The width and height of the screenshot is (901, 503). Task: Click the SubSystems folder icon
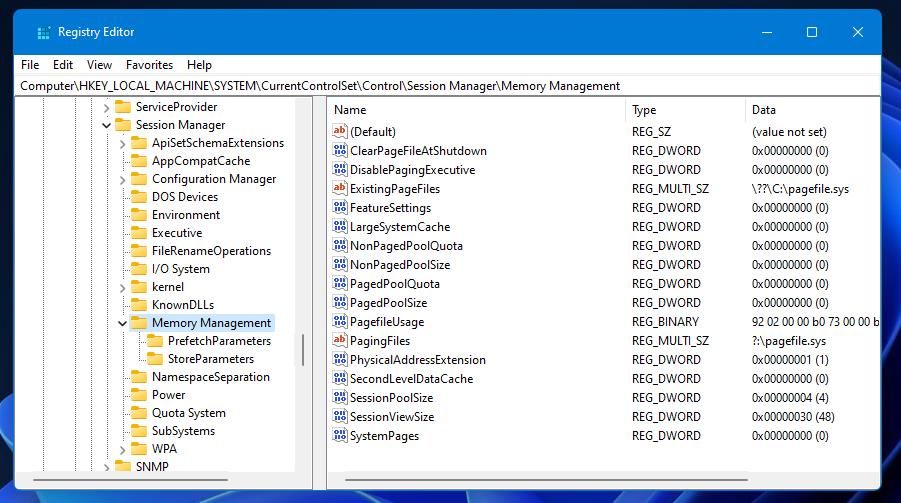tap(138, 431)
